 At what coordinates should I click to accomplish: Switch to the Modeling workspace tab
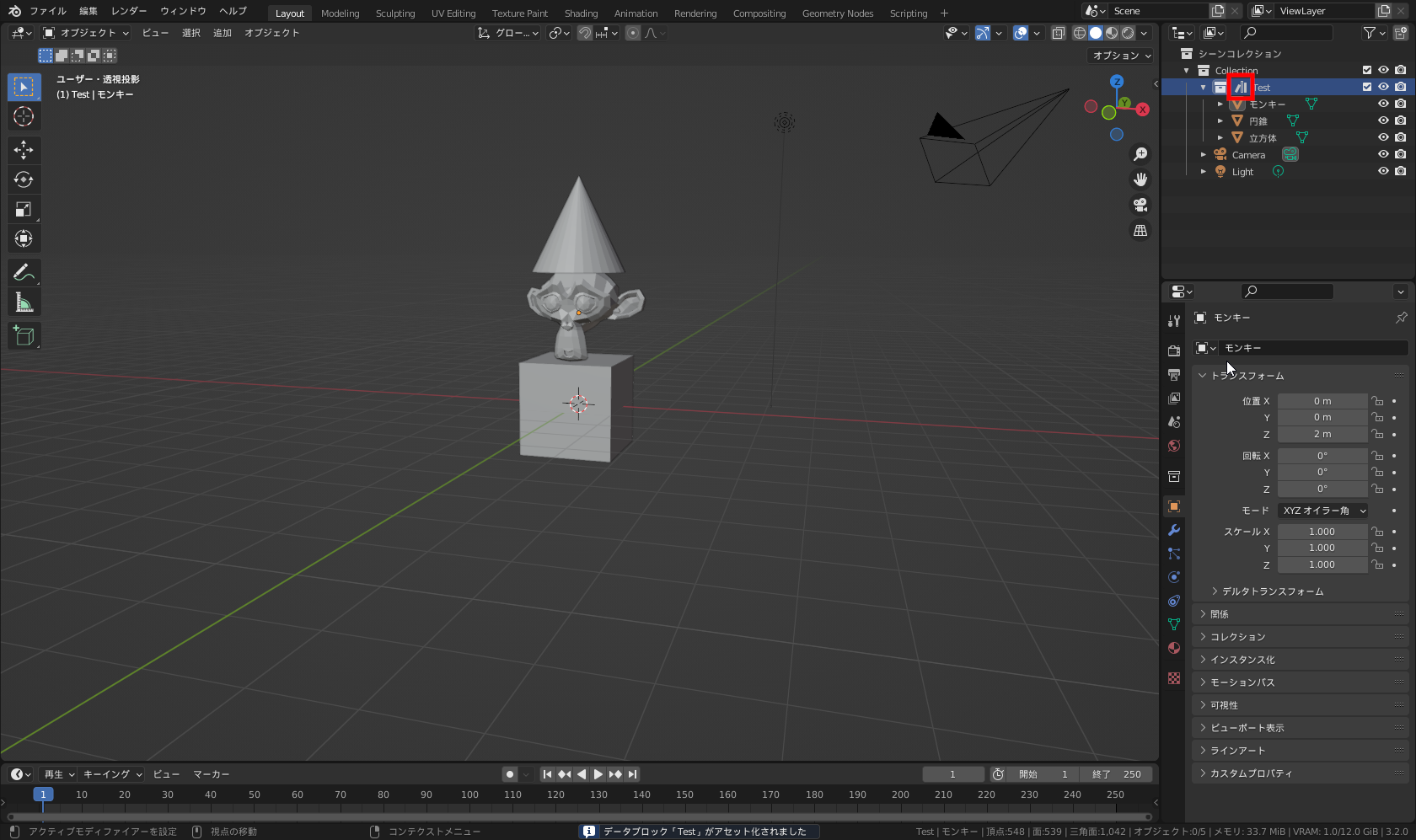[341, 13]
